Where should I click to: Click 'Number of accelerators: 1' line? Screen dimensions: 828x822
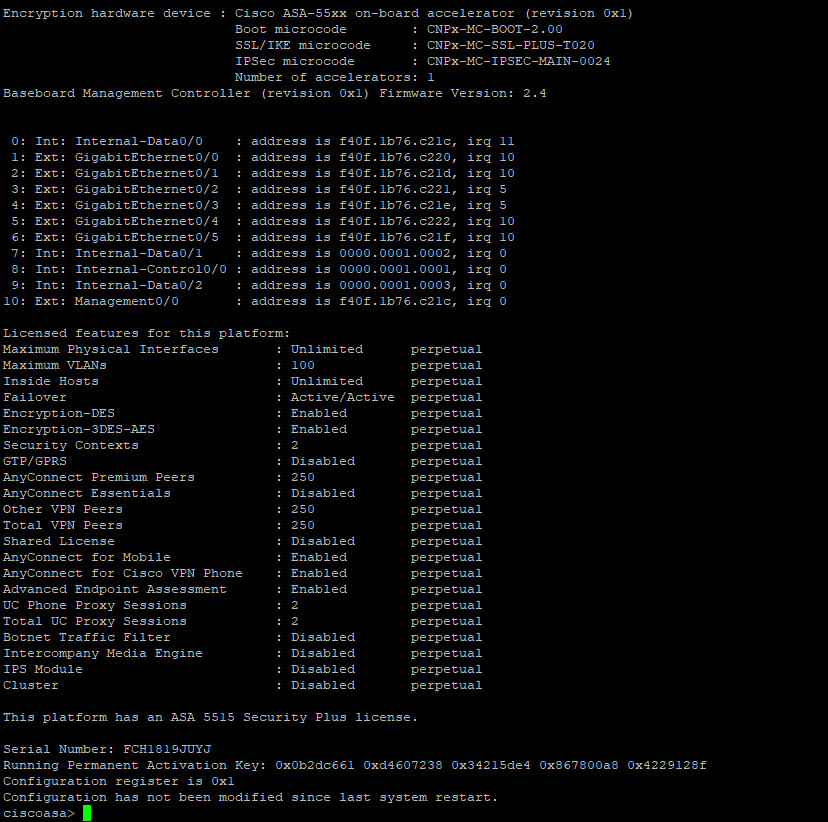click(334, 78)
